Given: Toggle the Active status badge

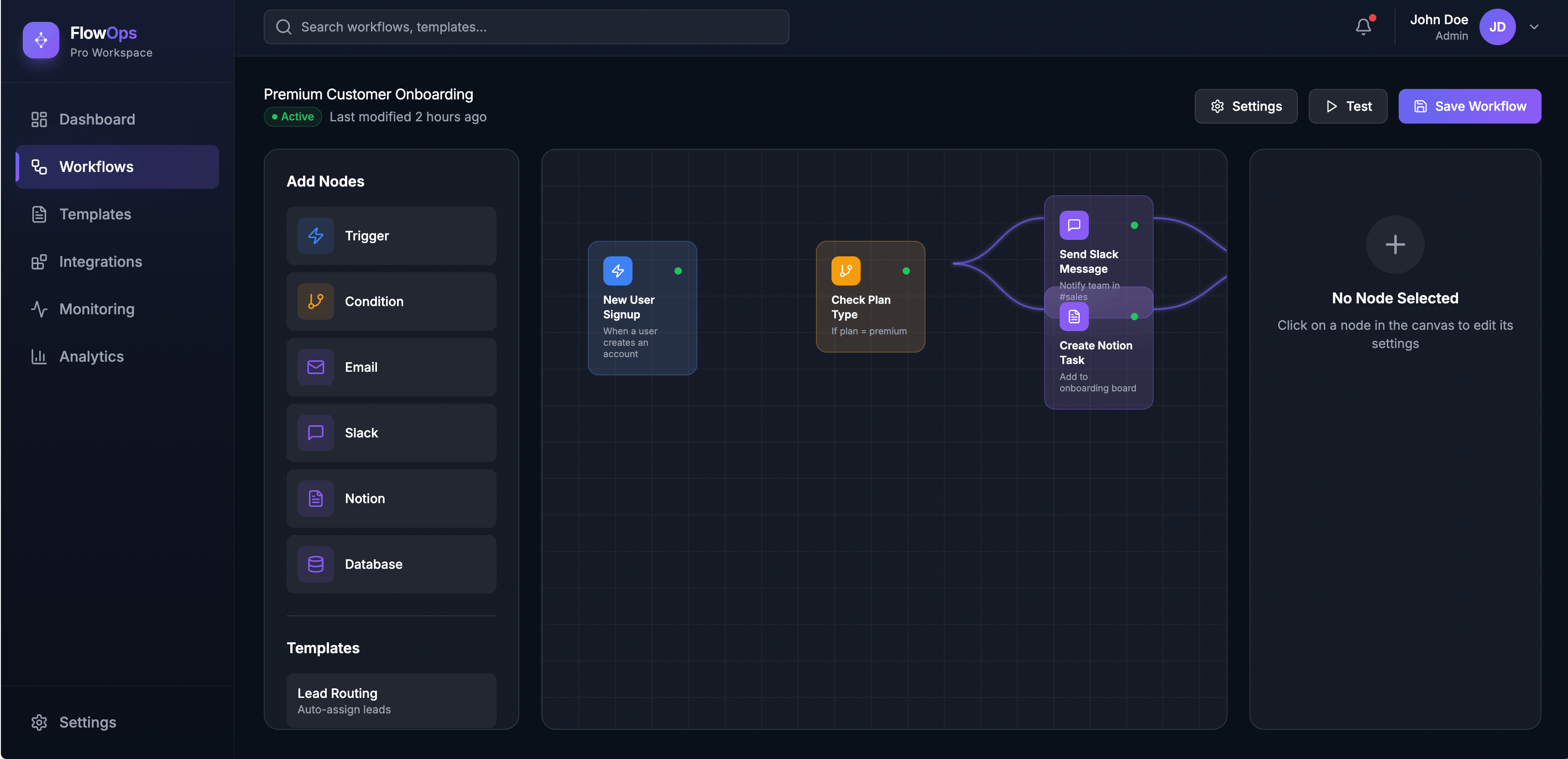Looking at the screenshot, I should point(292,116).
